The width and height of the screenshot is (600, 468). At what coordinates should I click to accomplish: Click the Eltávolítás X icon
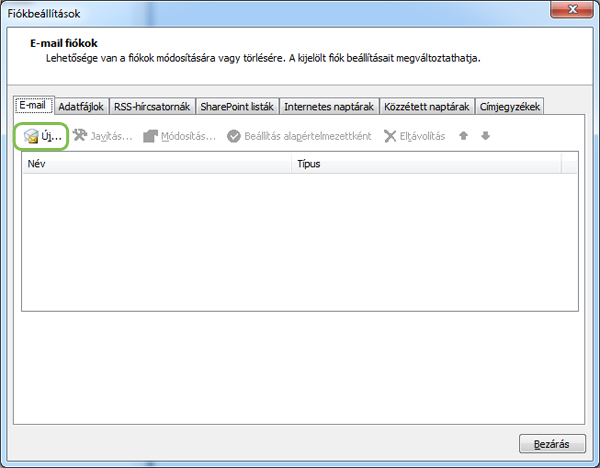point(390,136)
